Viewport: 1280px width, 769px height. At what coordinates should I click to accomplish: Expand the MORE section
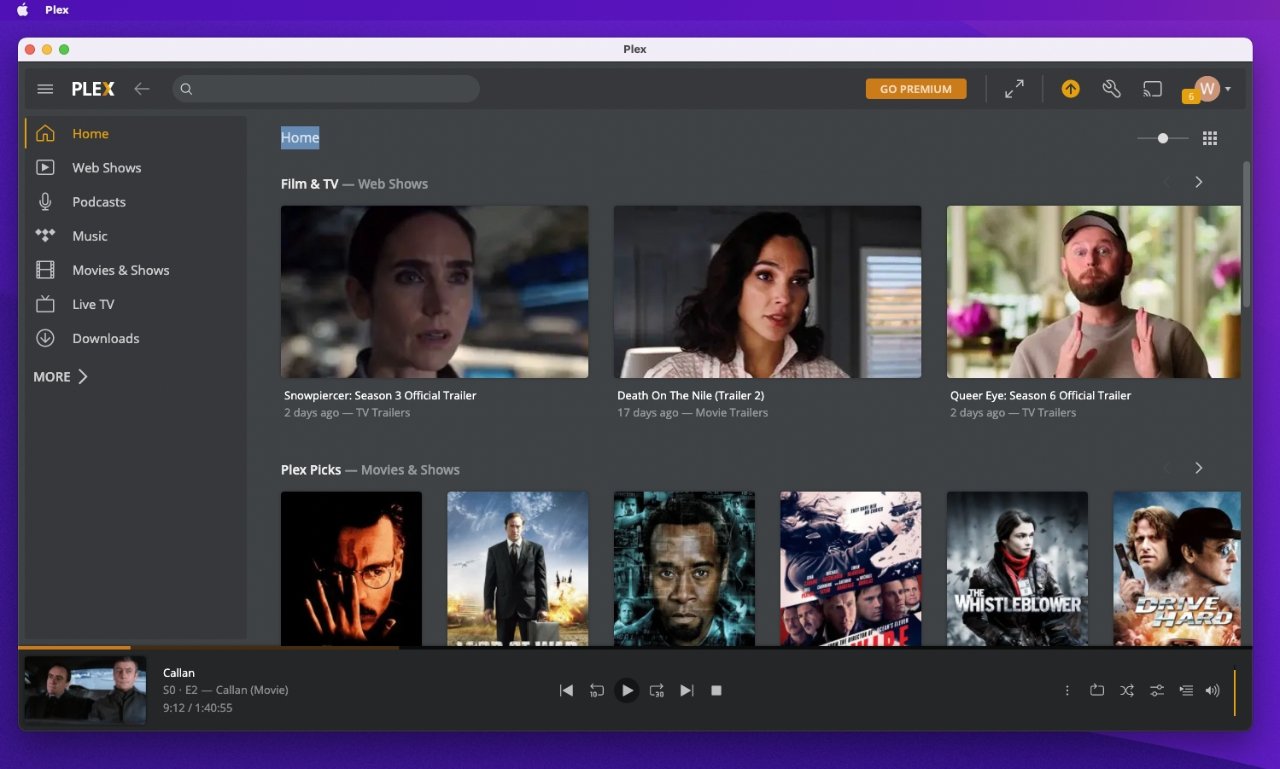point(61,376)
